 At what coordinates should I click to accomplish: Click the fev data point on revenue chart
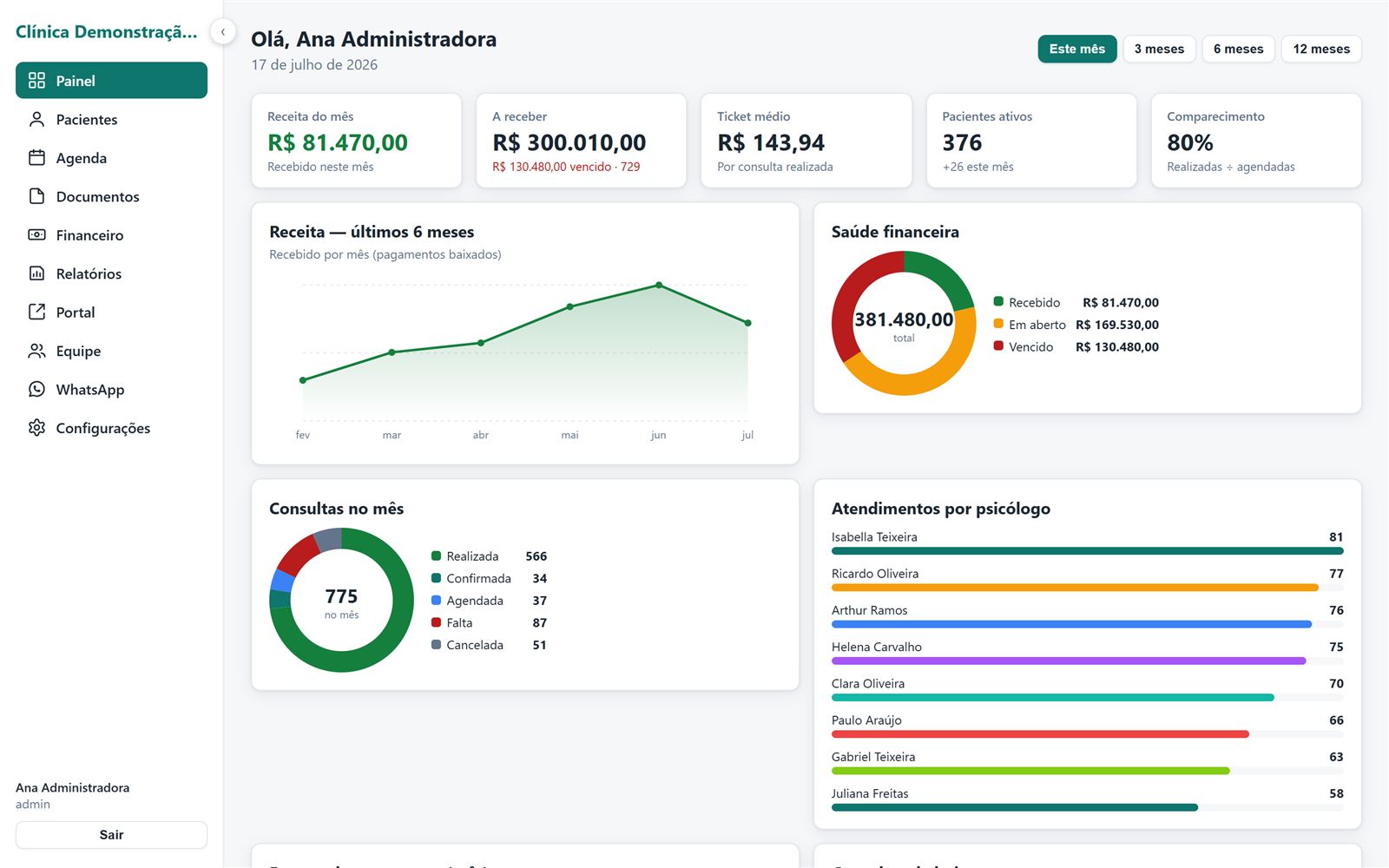pyautogui.click(x=303, y=380)
